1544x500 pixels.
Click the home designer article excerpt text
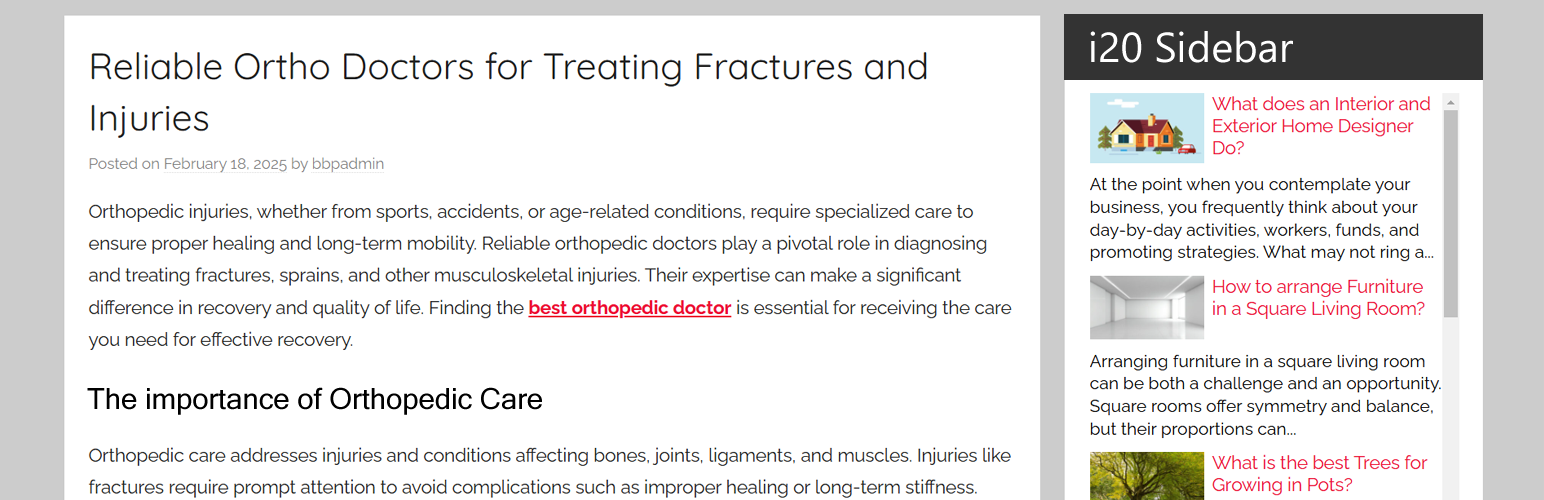tap(1261, 218)
